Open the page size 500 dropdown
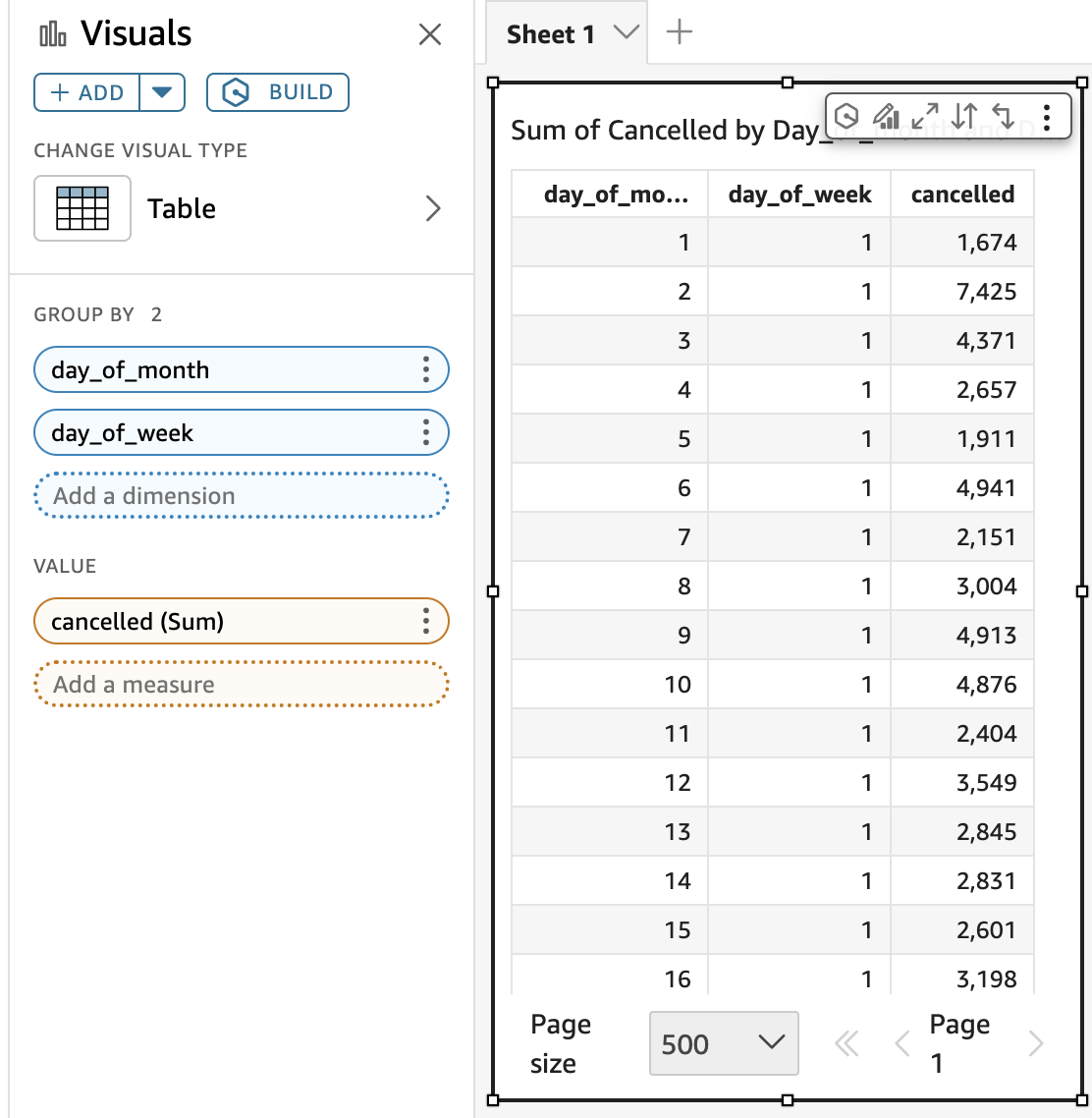The image size is (1092, 1118). click(724, 1043)
